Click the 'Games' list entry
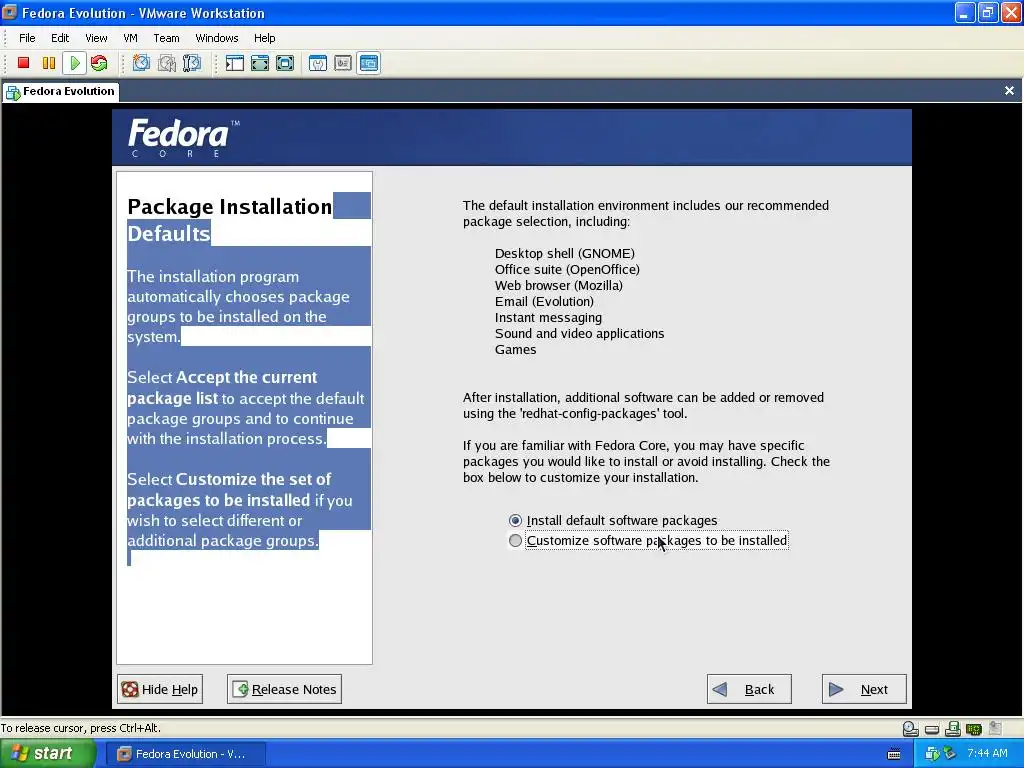The width and height of the screenshot is (1024, 768). point(515,349)
